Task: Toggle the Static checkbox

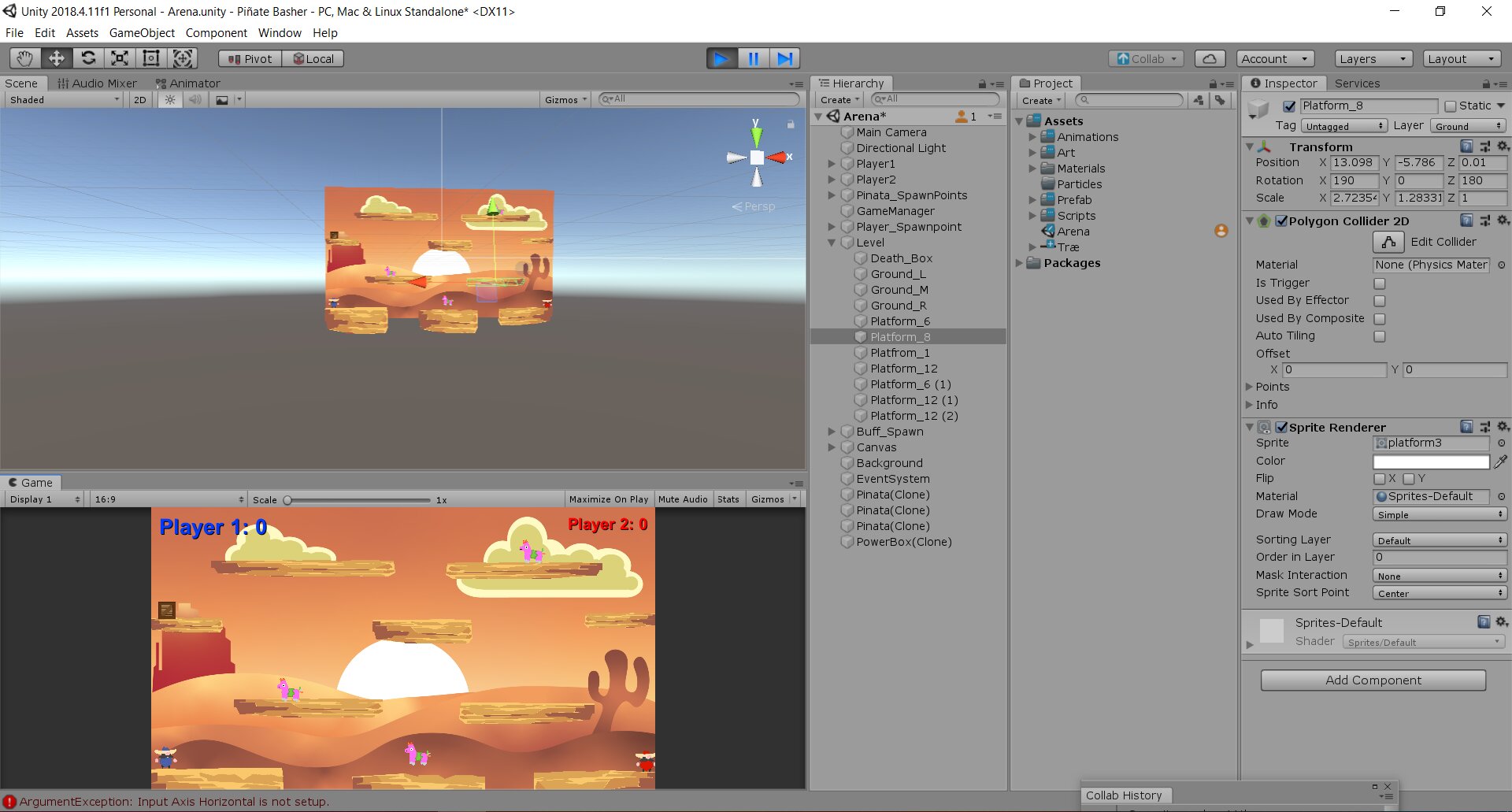Action: [1451, 106]
